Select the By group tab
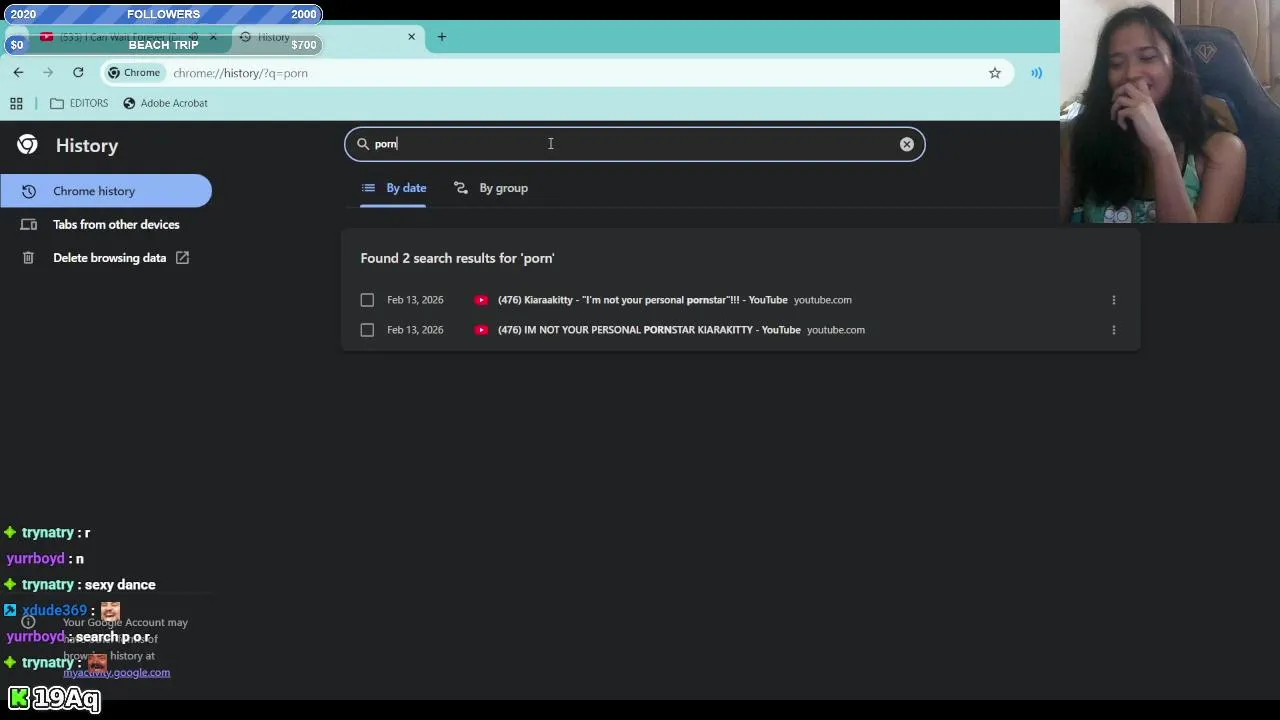Viewport: 1280px width, 720px height. coord(490,188)
